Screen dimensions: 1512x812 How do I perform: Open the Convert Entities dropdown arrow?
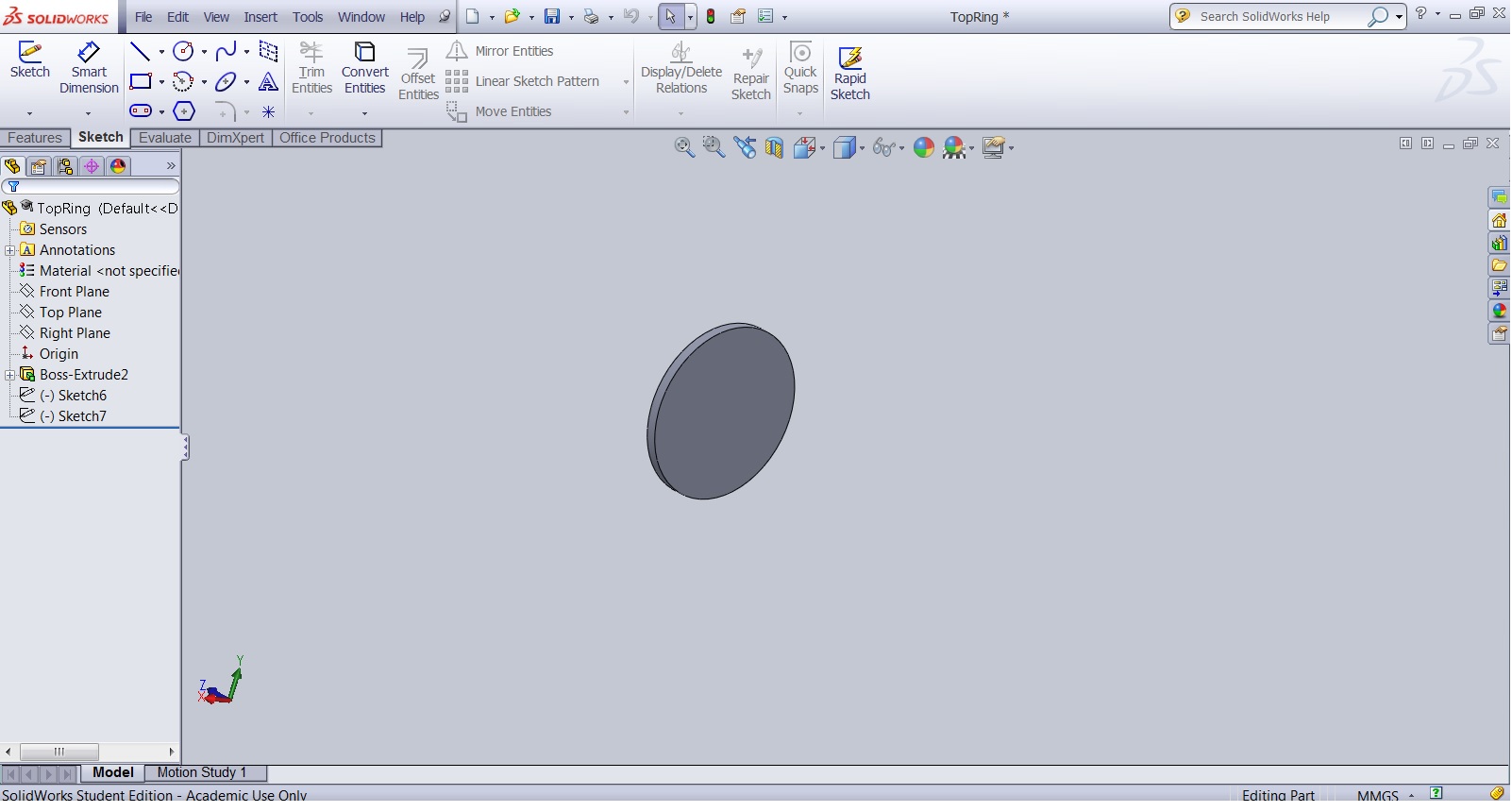[x=364, y=113]
